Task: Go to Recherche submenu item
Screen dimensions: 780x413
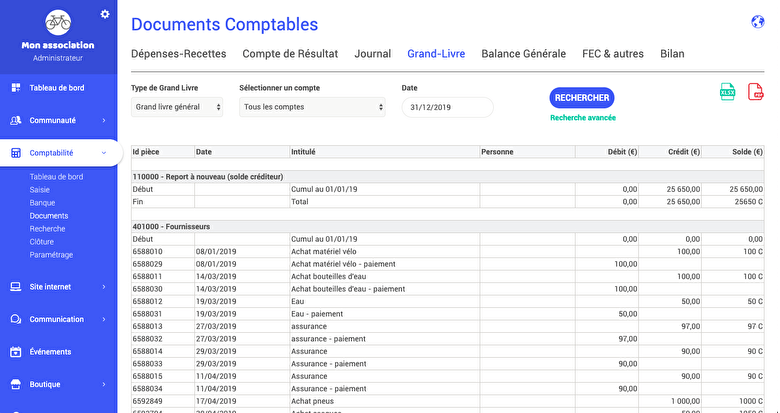Action: tap(47, 229)
